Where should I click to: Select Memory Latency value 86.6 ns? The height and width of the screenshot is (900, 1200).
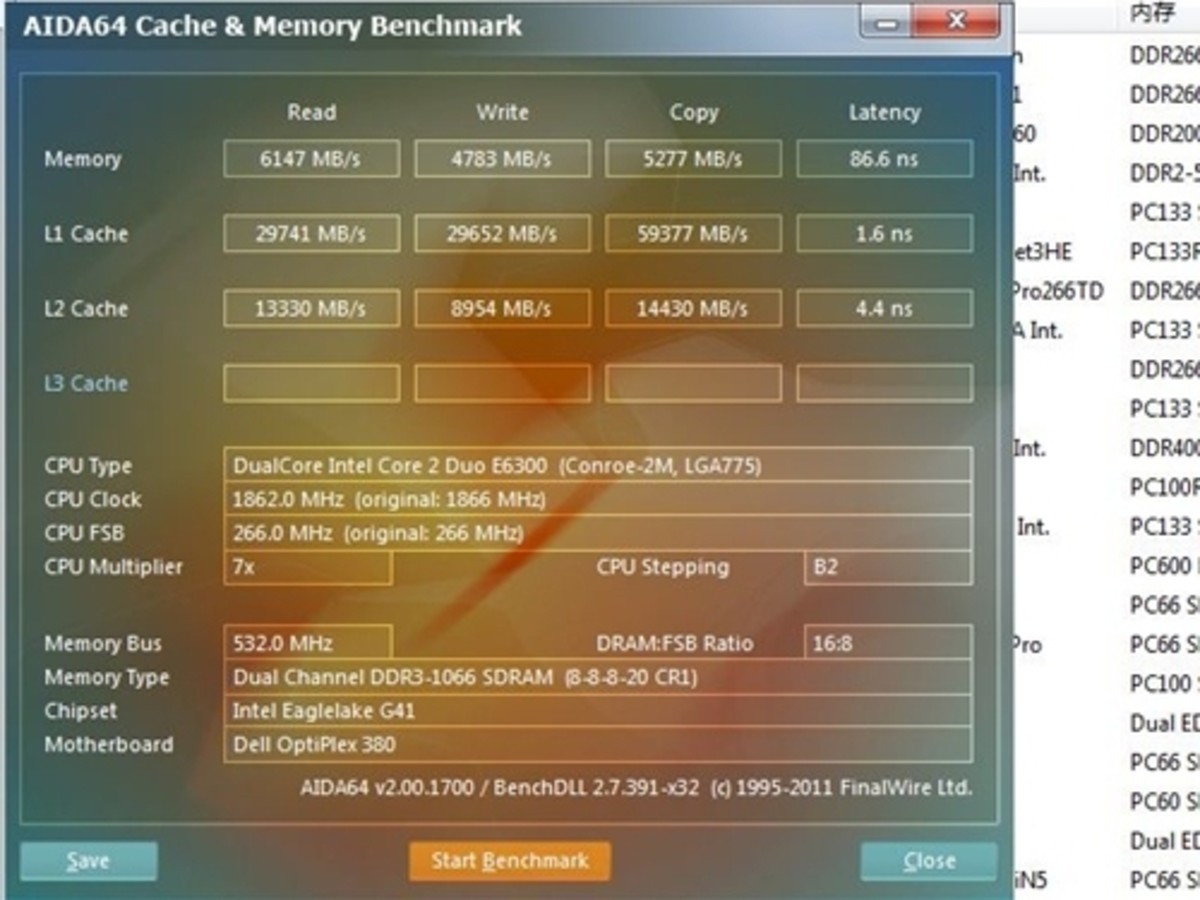click(x=885, y=159)
